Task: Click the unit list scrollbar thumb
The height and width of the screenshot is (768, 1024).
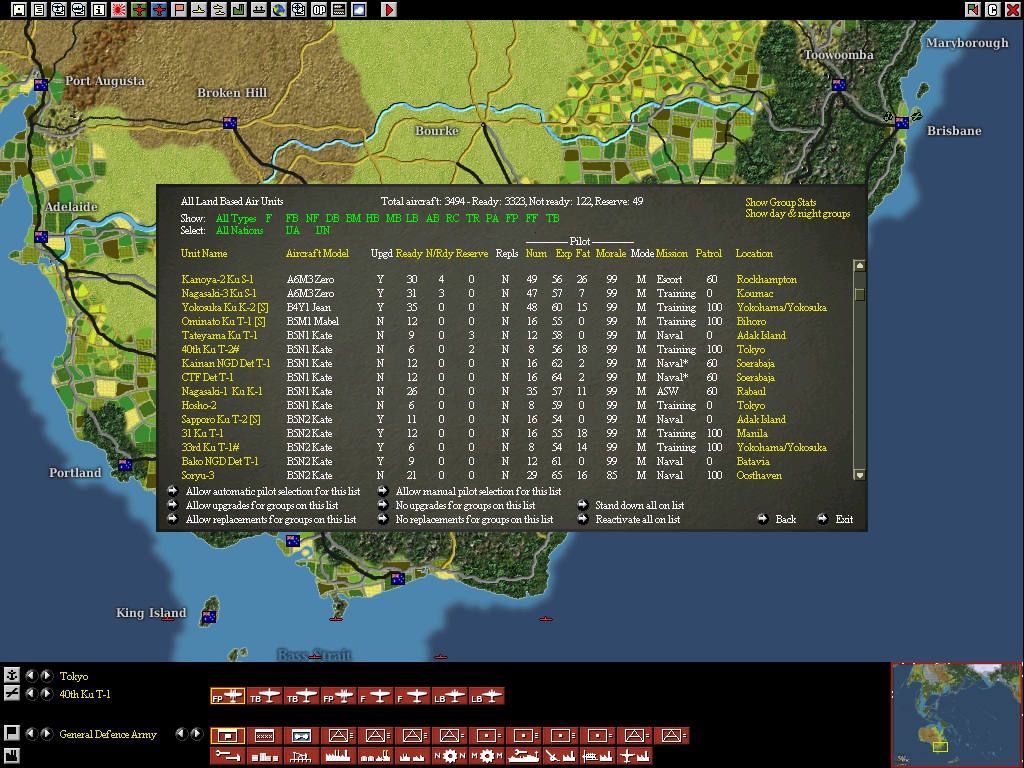Action: click(859, 294)
